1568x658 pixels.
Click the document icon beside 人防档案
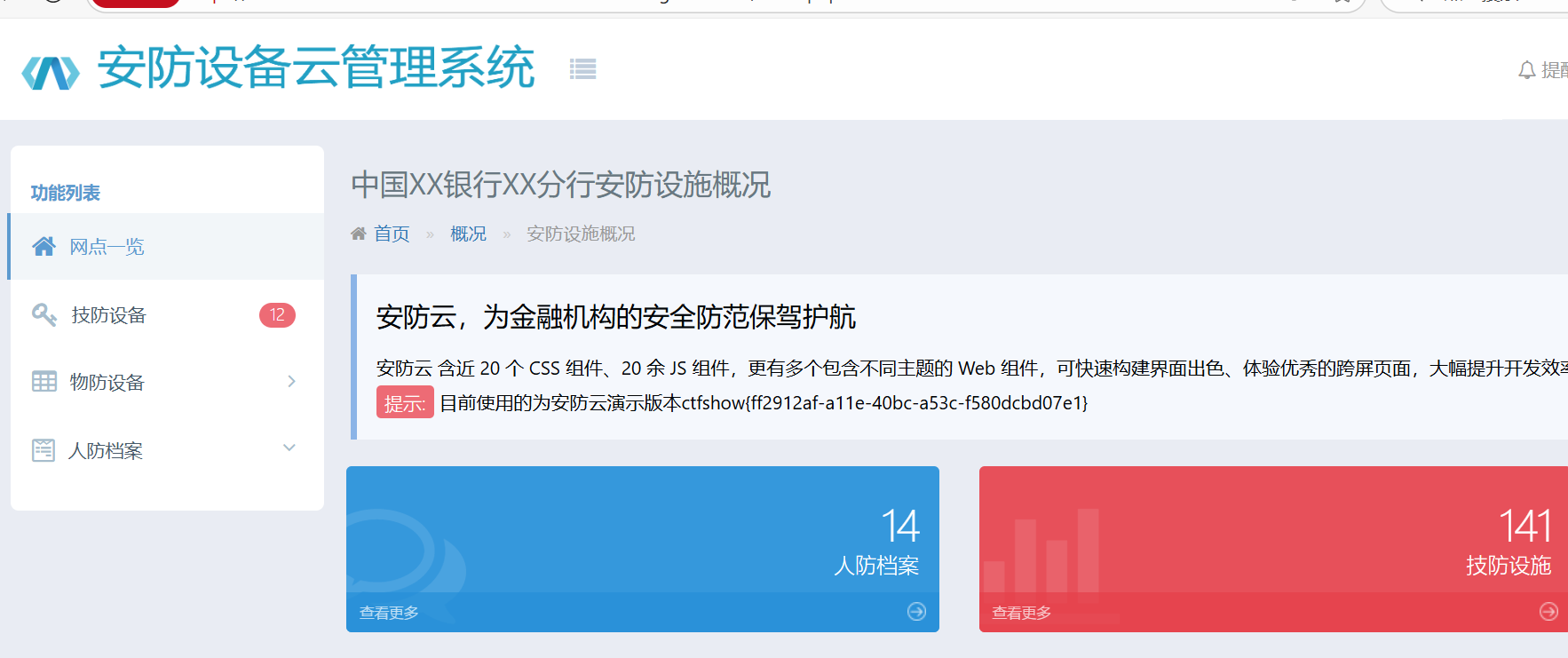pyautogui.click(x=44, y=450)
